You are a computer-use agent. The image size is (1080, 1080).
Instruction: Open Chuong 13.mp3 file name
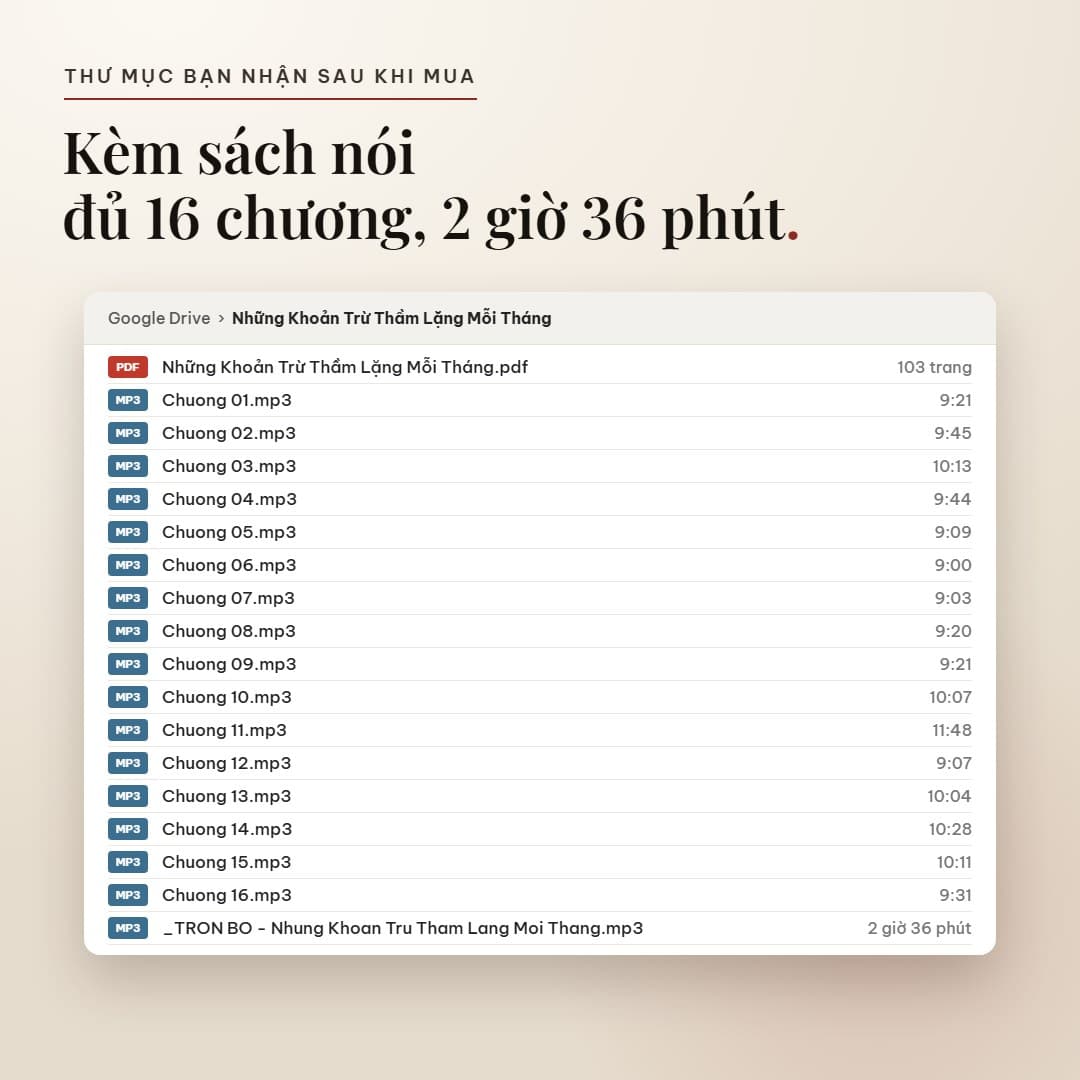point(227,798)
